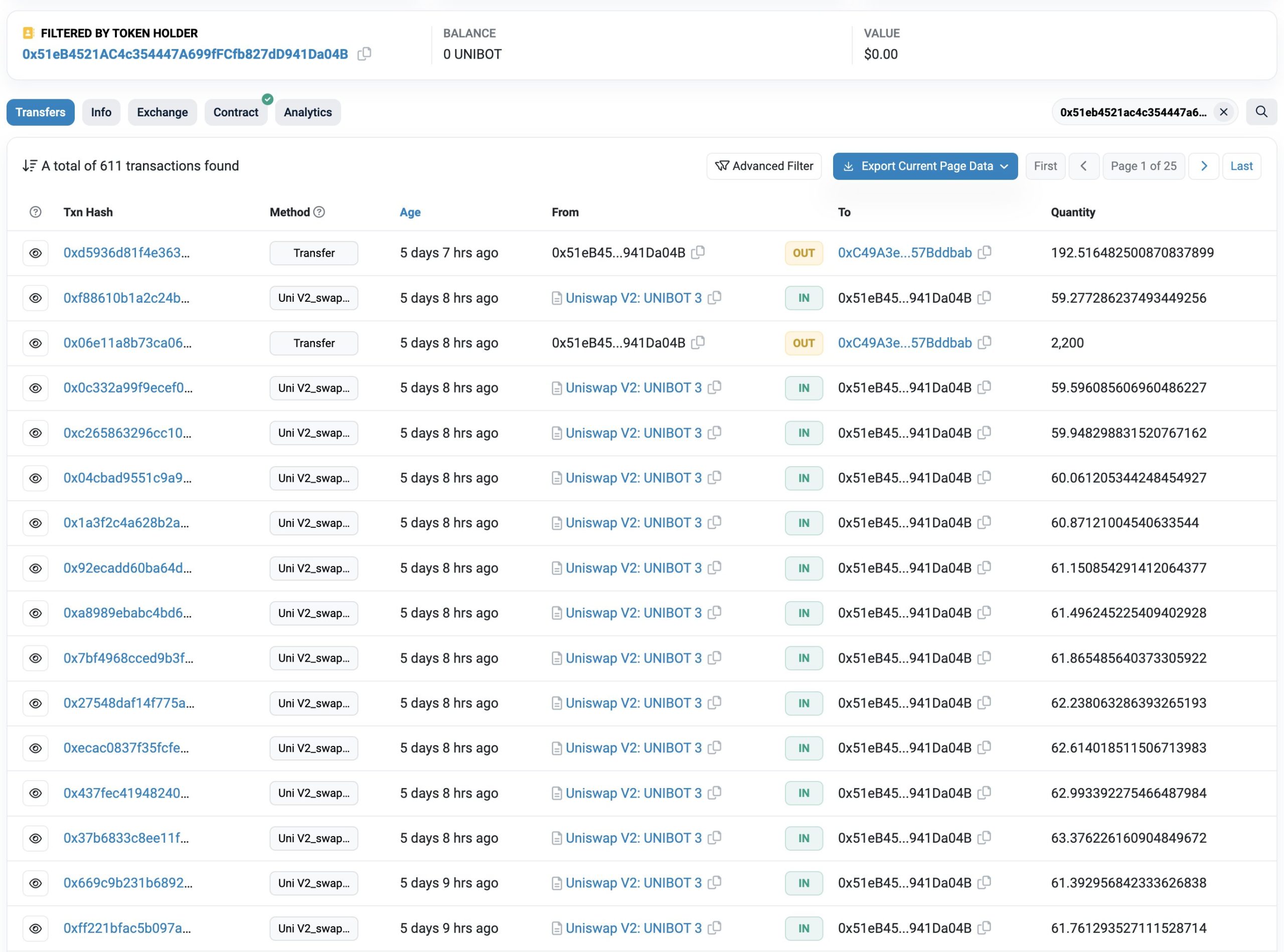This screenshot has height=952, width=1284.
Task: Preview transaction 0xd5936d81f4e363 with eye icon
Action: pyautogui.click(x=35, y=253)
